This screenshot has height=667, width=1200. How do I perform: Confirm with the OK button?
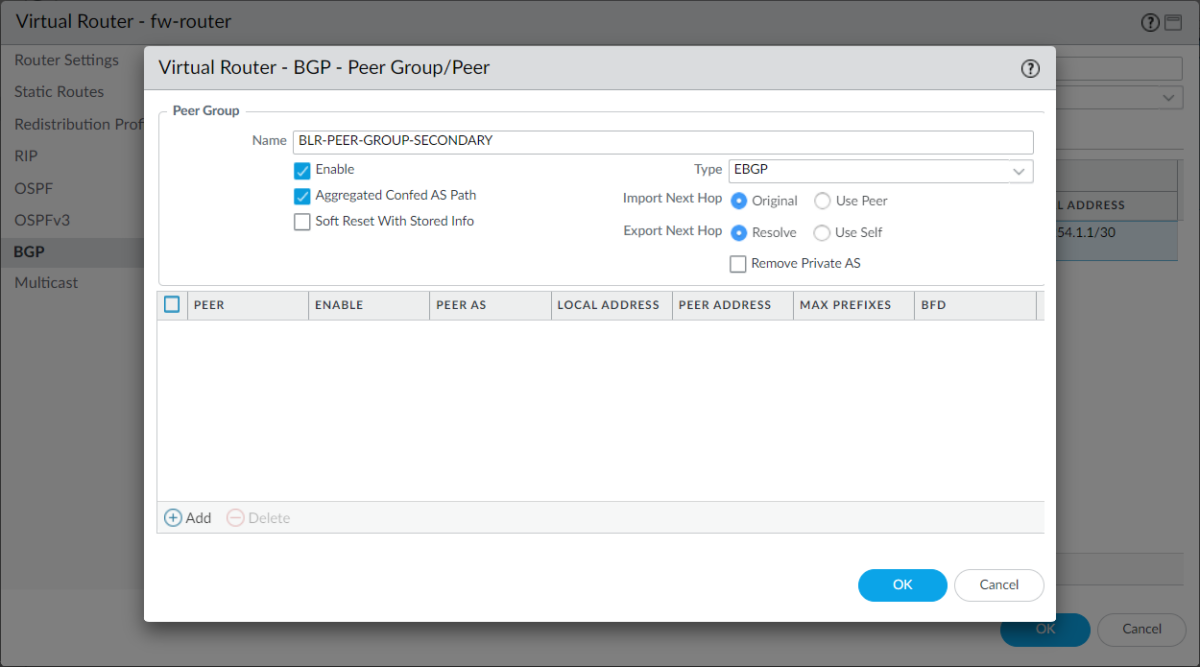point(902,585)
